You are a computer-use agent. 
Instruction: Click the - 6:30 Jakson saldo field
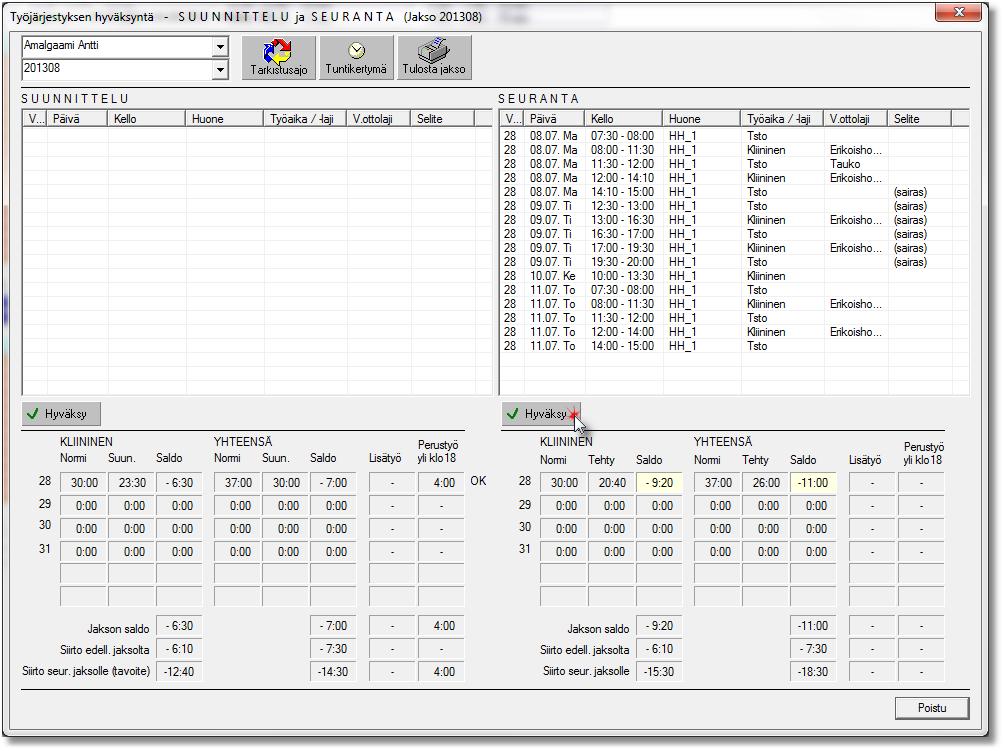pyautogui.click(x=179, y=626)
